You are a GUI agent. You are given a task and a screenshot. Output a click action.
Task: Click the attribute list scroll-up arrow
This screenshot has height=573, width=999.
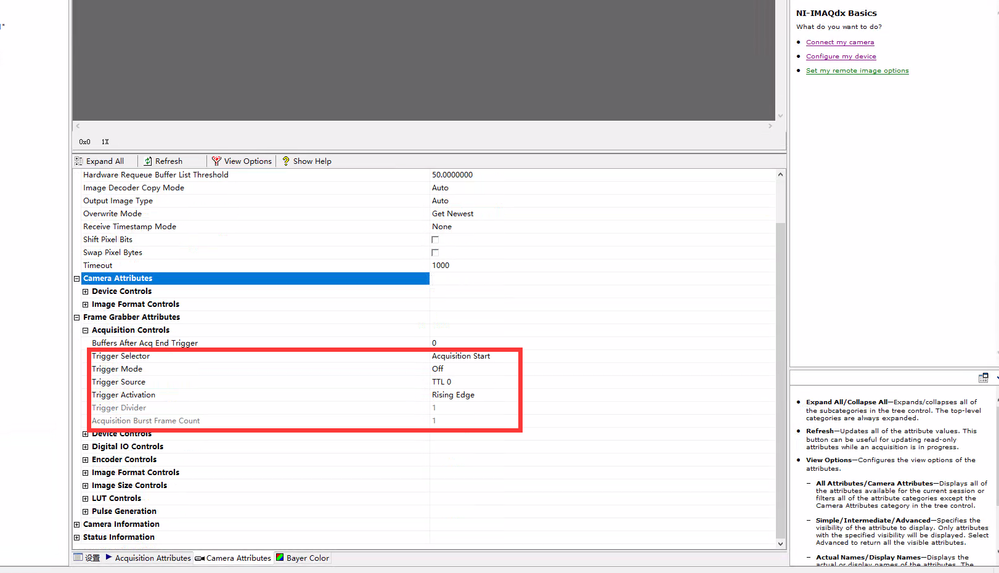pos(780,175)
